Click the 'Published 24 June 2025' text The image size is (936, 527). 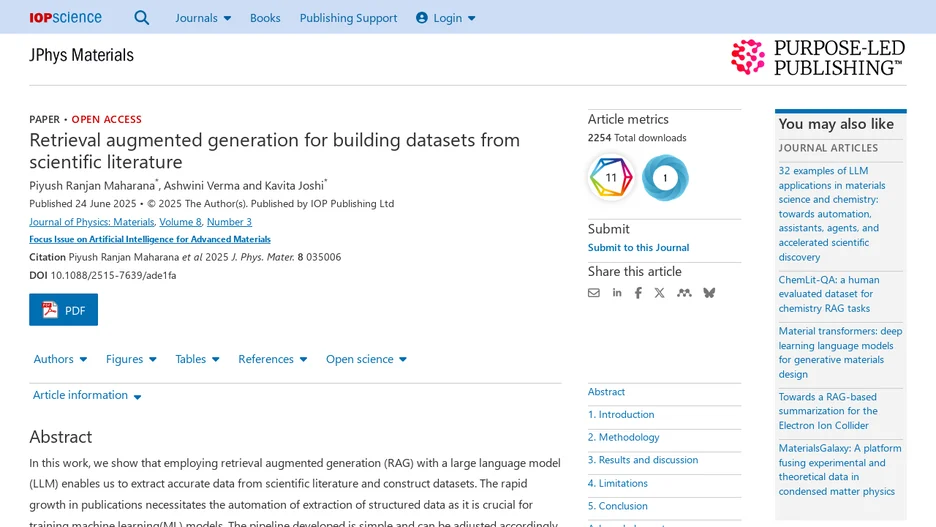click(82, 204)
